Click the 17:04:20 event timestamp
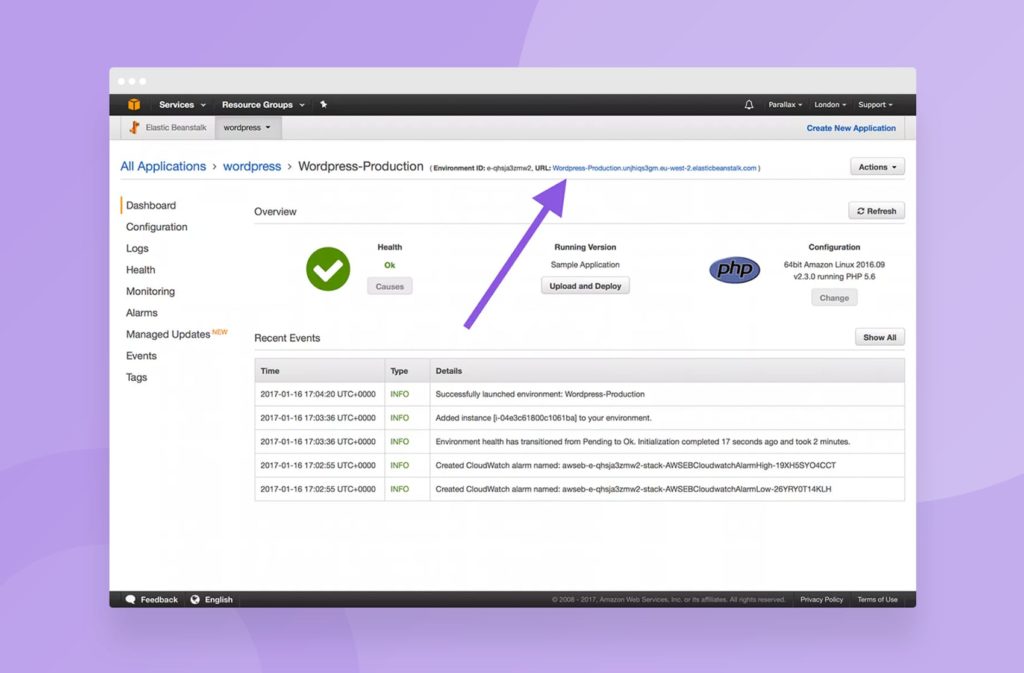1024x673 pixels. [318, 394]
